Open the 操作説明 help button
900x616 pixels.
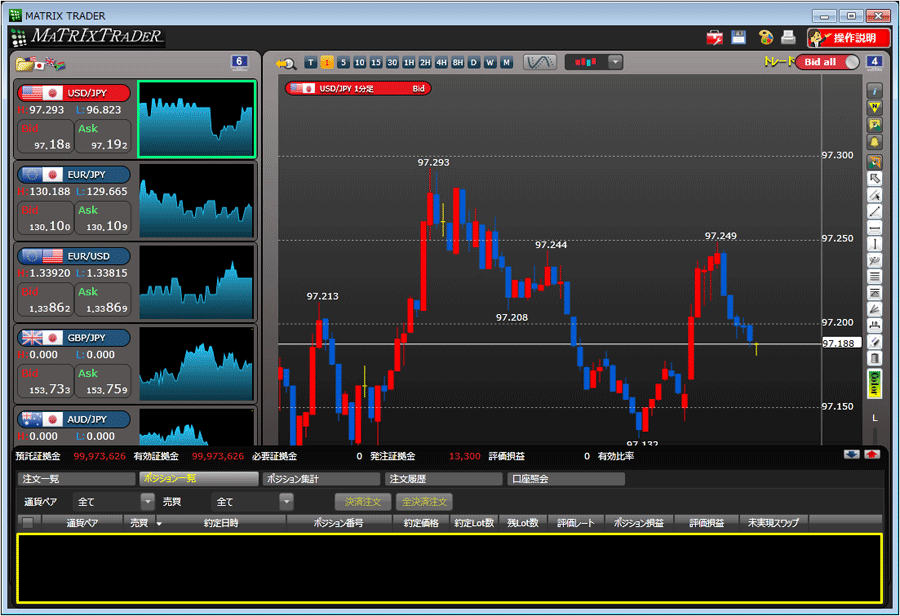coord(848,38)
